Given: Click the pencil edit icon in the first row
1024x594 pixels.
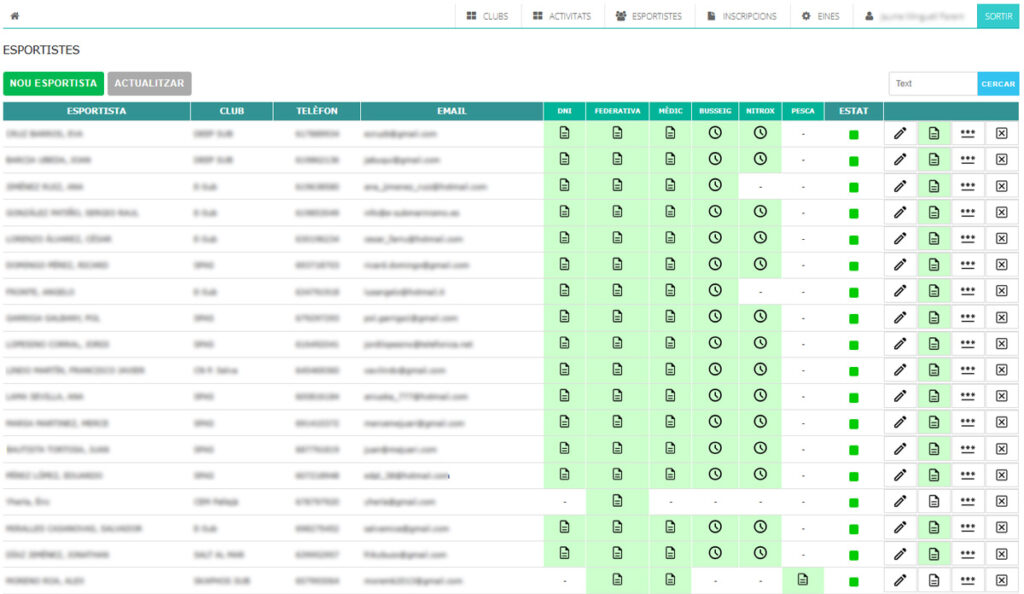Looking at the screenshot, I should click(900, 133).
